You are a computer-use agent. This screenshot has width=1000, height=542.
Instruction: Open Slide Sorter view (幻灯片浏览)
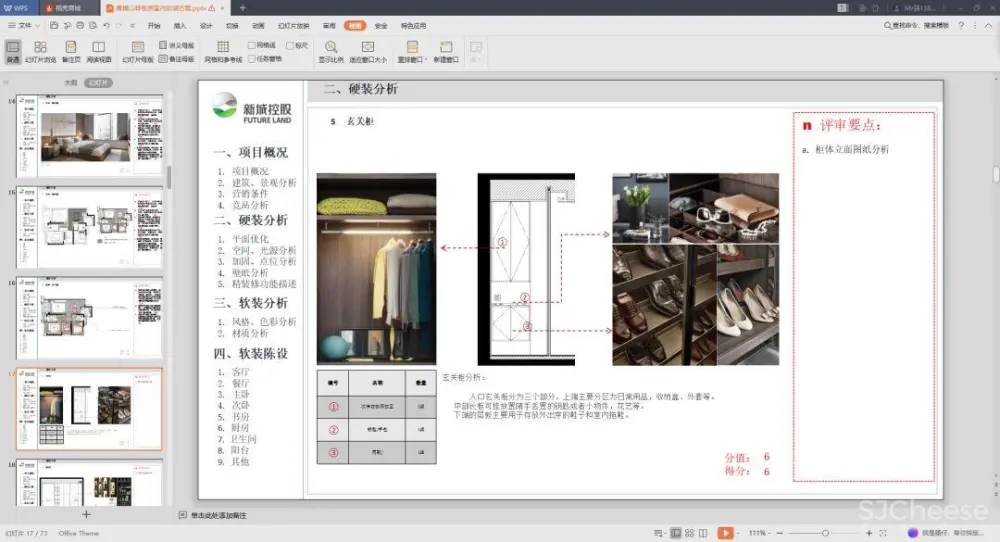click(x=40, y=51)
